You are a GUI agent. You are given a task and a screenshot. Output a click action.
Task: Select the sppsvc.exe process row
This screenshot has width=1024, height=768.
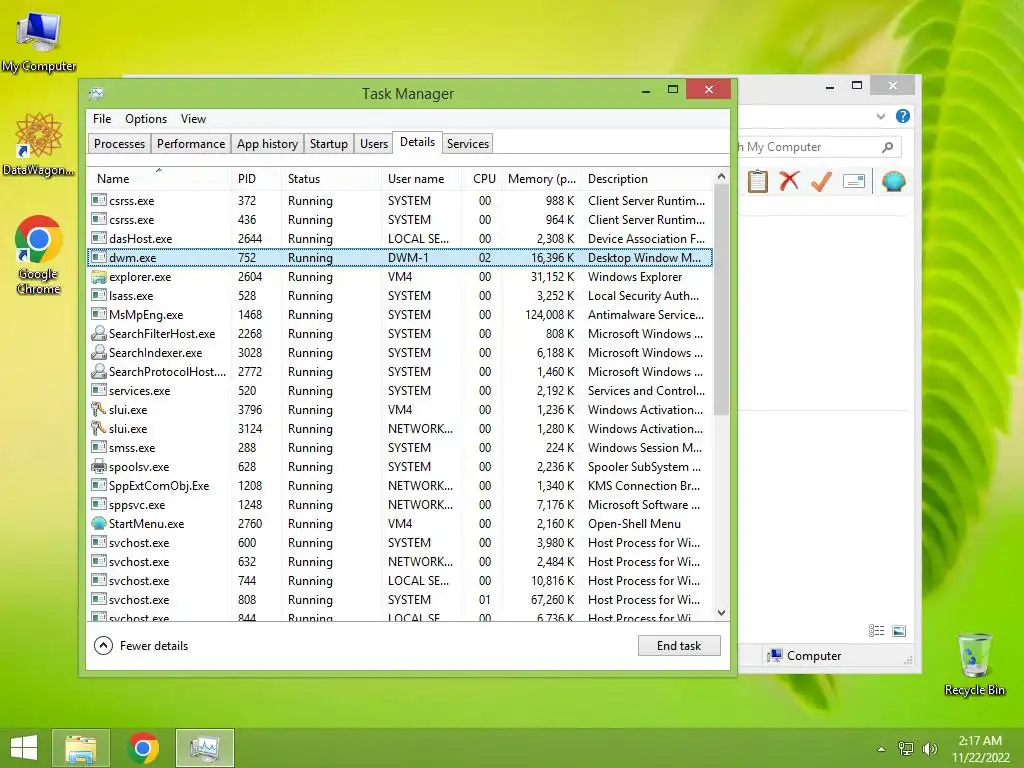(x=400, y=505)
